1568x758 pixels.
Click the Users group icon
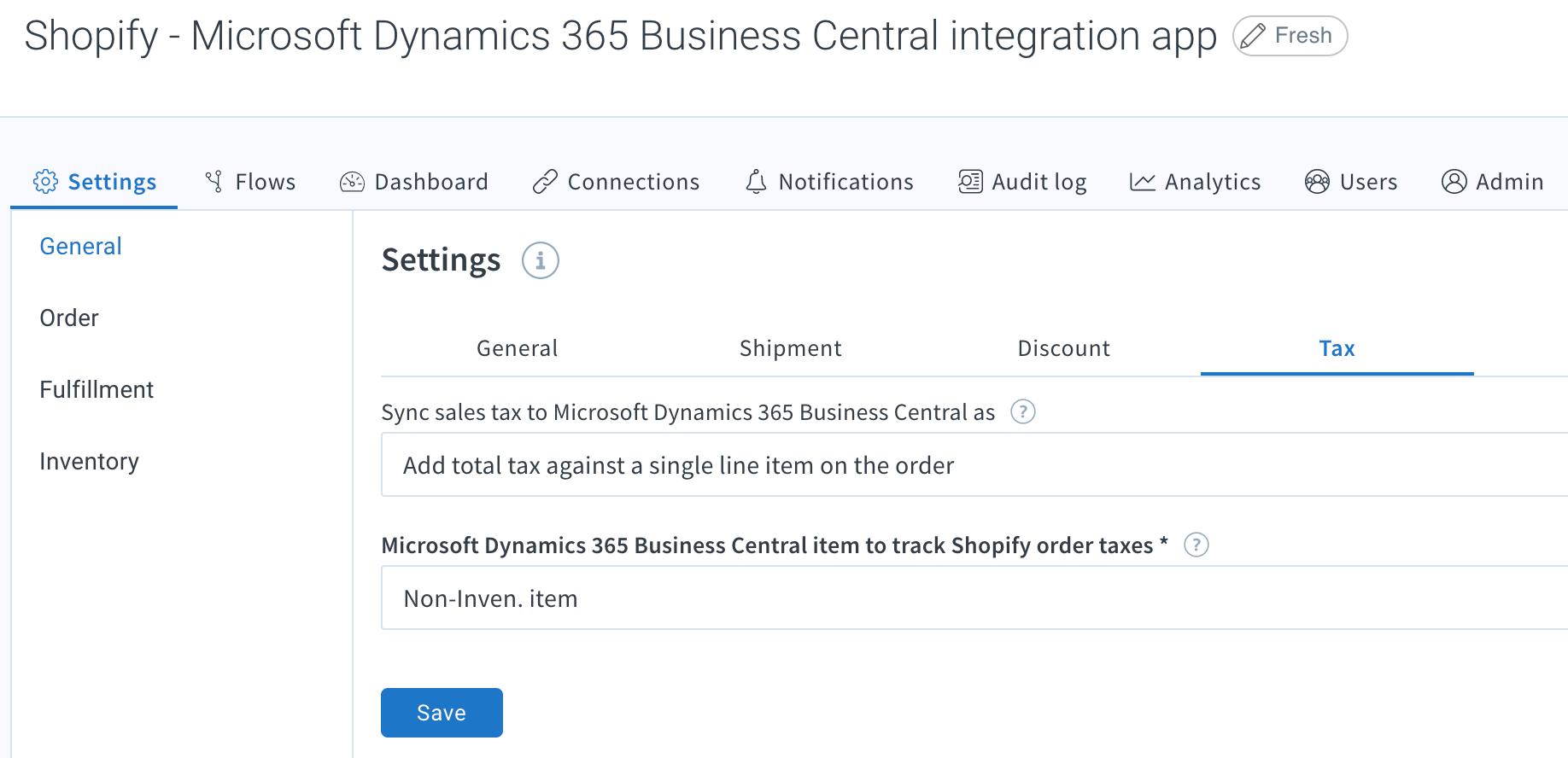pos(1317,182)
